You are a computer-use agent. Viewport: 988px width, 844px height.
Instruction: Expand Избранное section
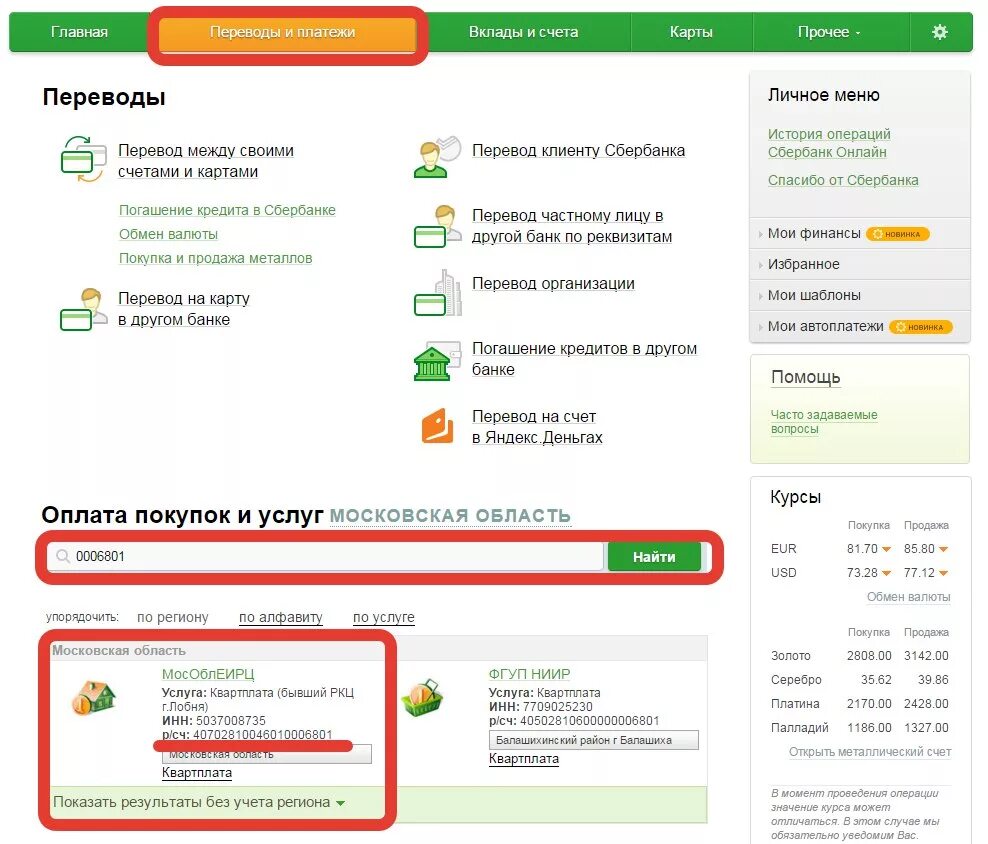click(803, 264)
